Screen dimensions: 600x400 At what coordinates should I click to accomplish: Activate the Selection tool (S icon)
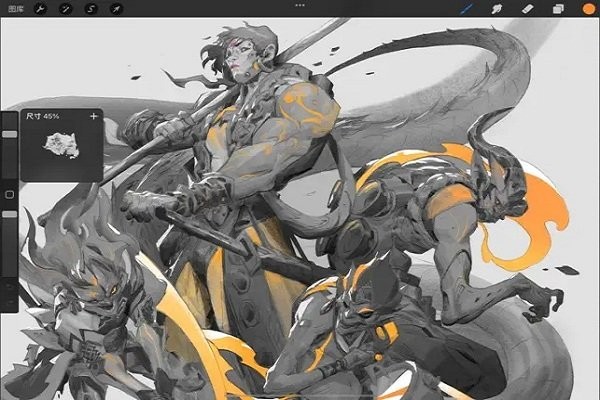pos(92,8)
